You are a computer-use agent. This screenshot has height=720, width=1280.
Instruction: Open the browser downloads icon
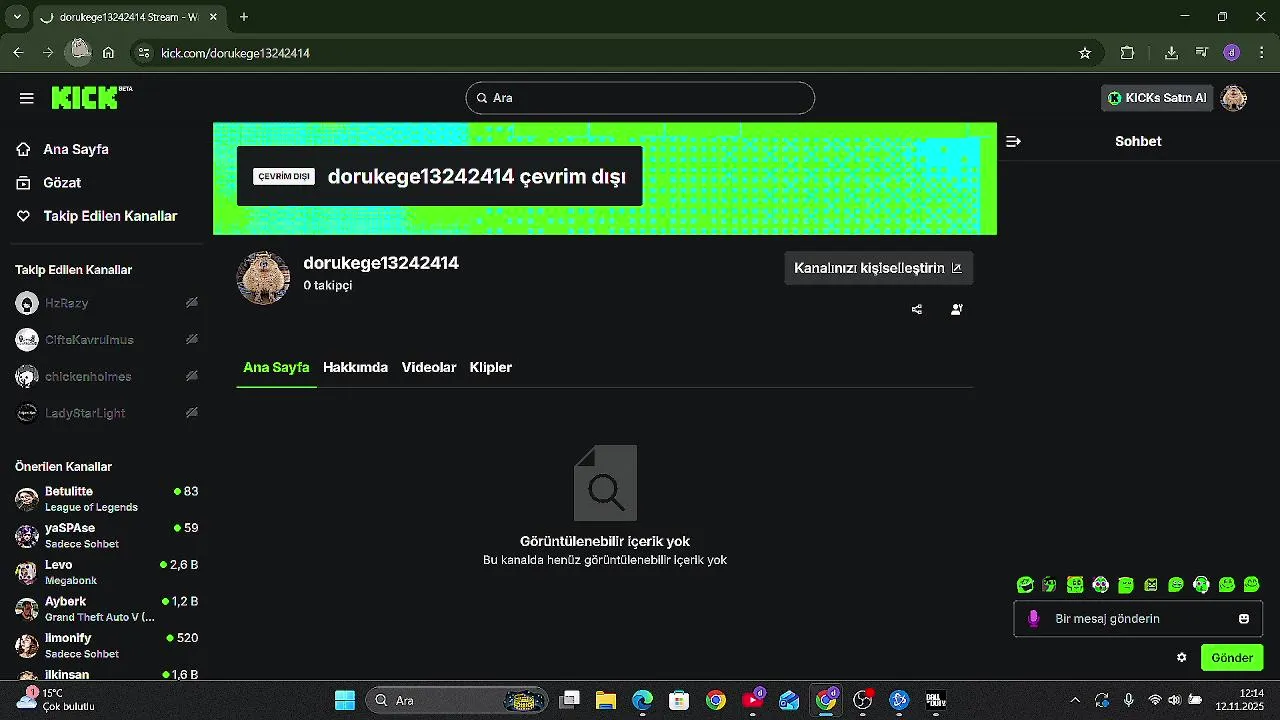(1172, 53)
